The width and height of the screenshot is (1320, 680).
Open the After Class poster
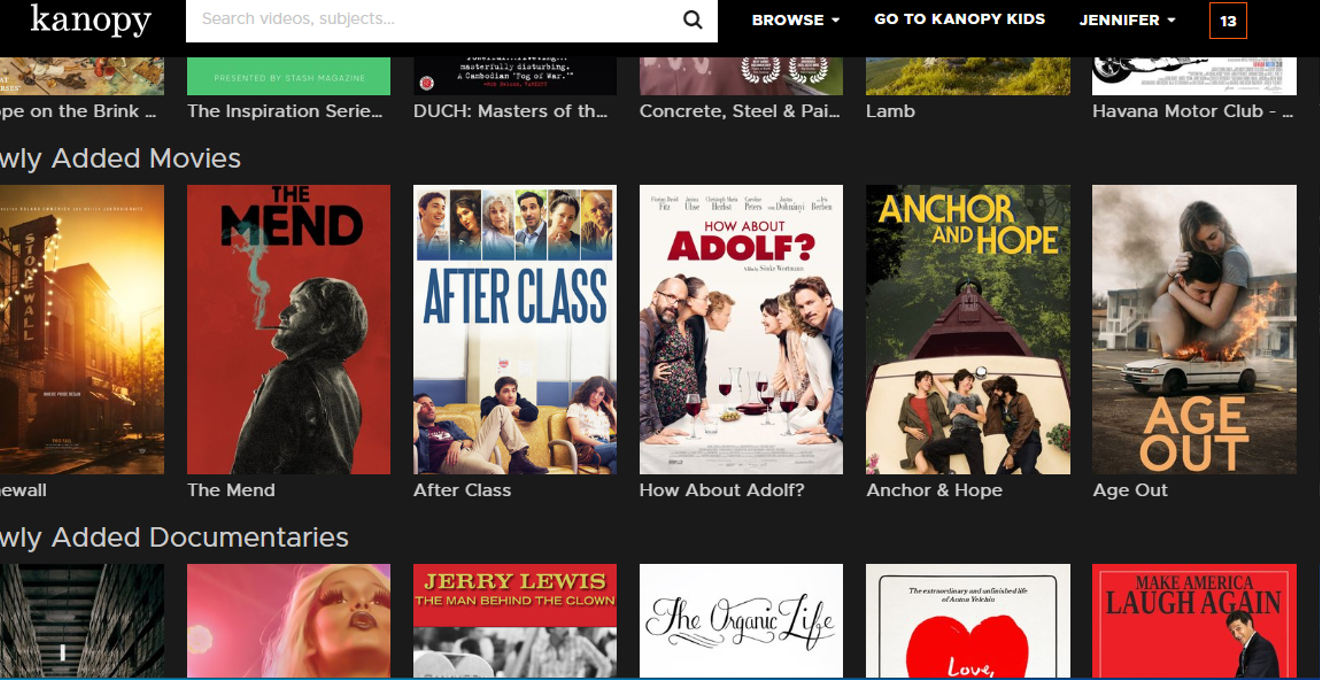(x=515, y=329)
